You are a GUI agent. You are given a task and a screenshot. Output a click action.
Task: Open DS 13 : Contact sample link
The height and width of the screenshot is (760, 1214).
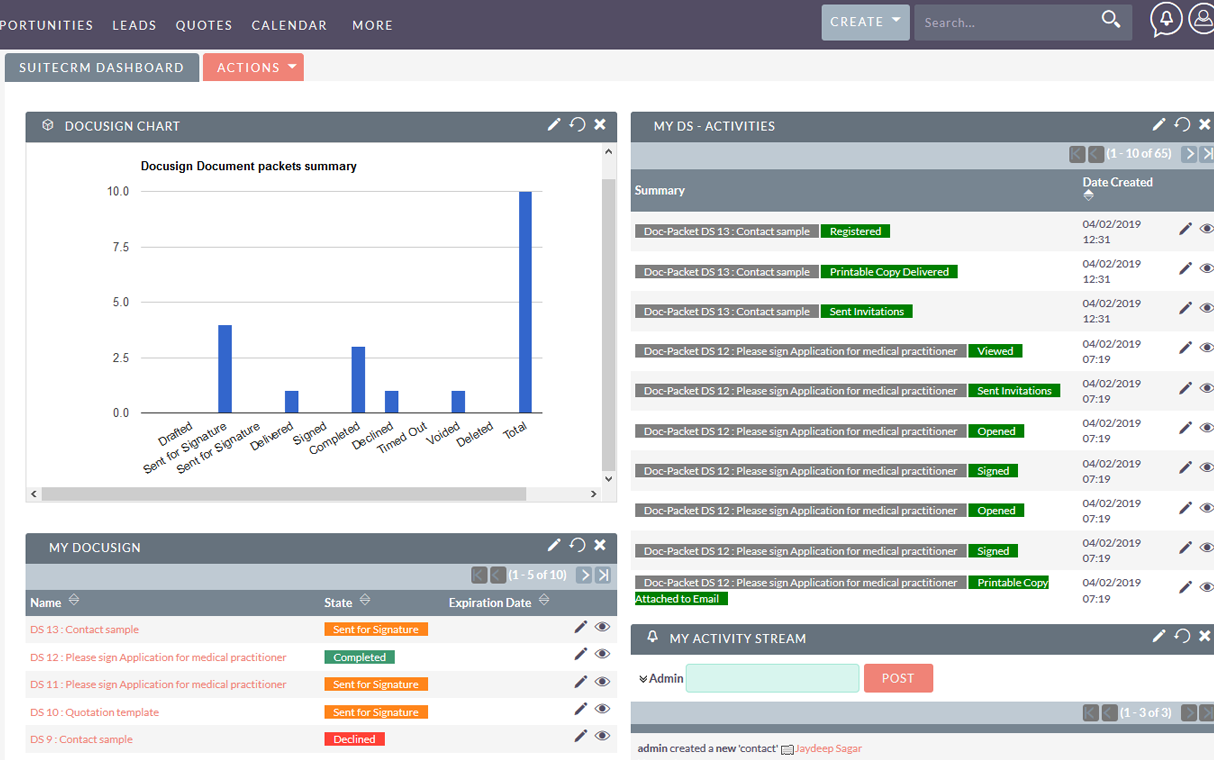[84, 629]
